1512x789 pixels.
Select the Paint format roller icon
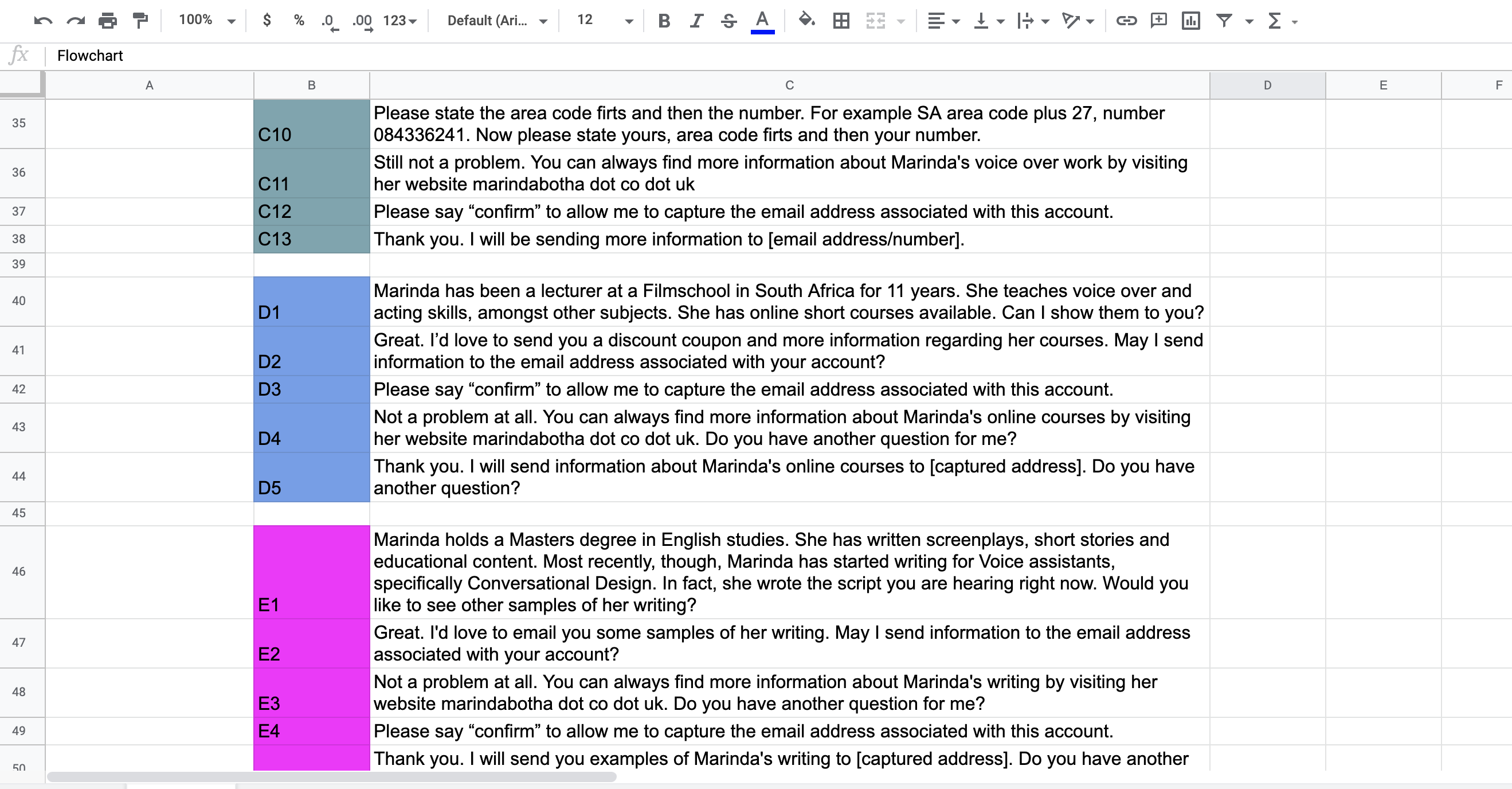tap(140, 21)
